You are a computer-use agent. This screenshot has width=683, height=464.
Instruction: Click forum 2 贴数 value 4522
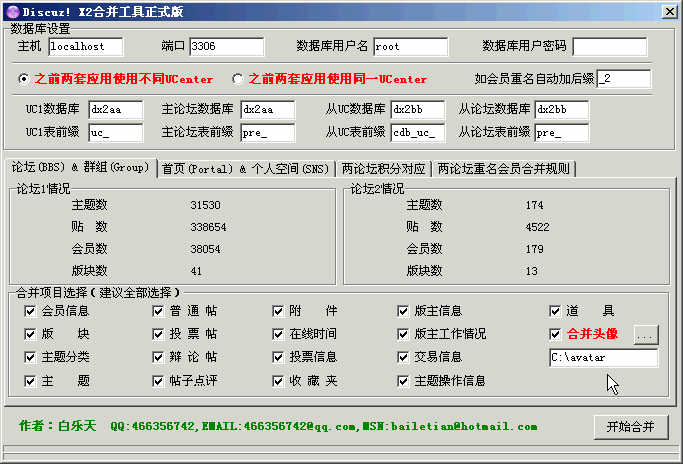point(538,227)
